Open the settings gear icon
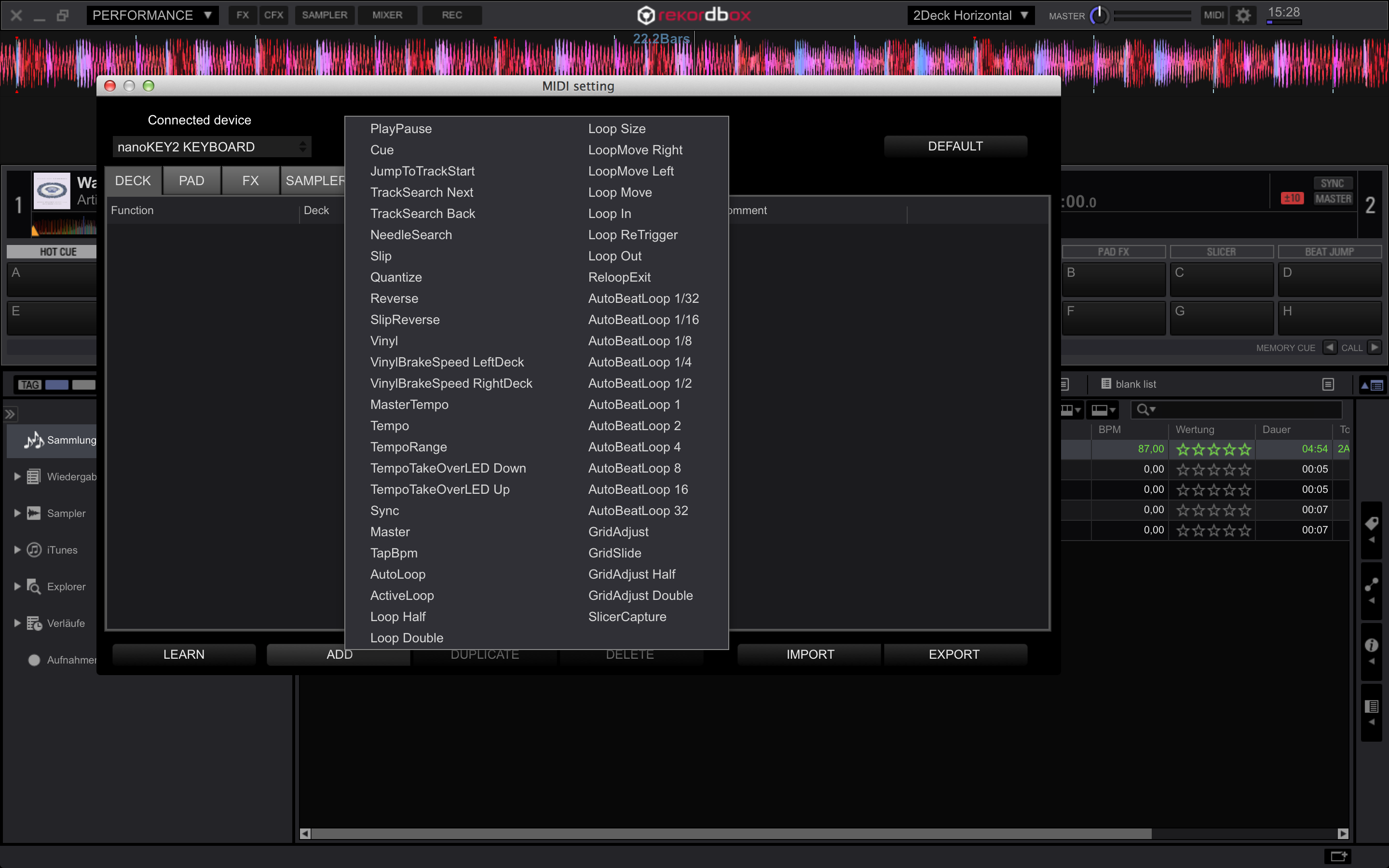The image size is (1389, 868). click(1243, 15)
